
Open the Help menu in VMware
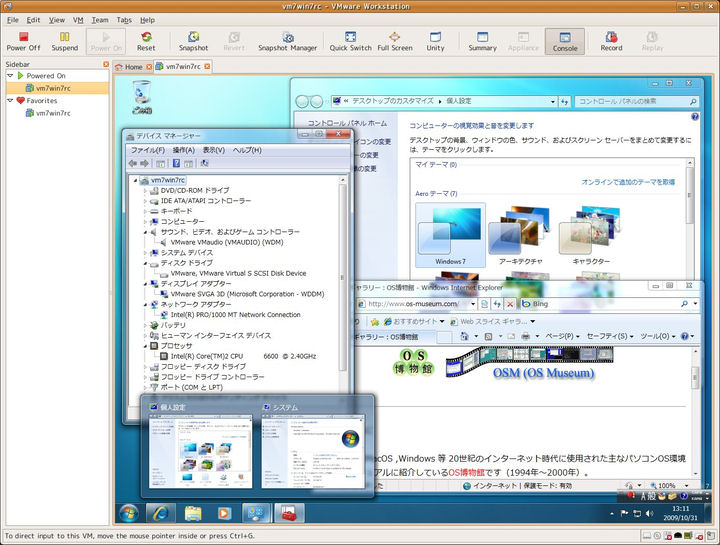point(147,20)
